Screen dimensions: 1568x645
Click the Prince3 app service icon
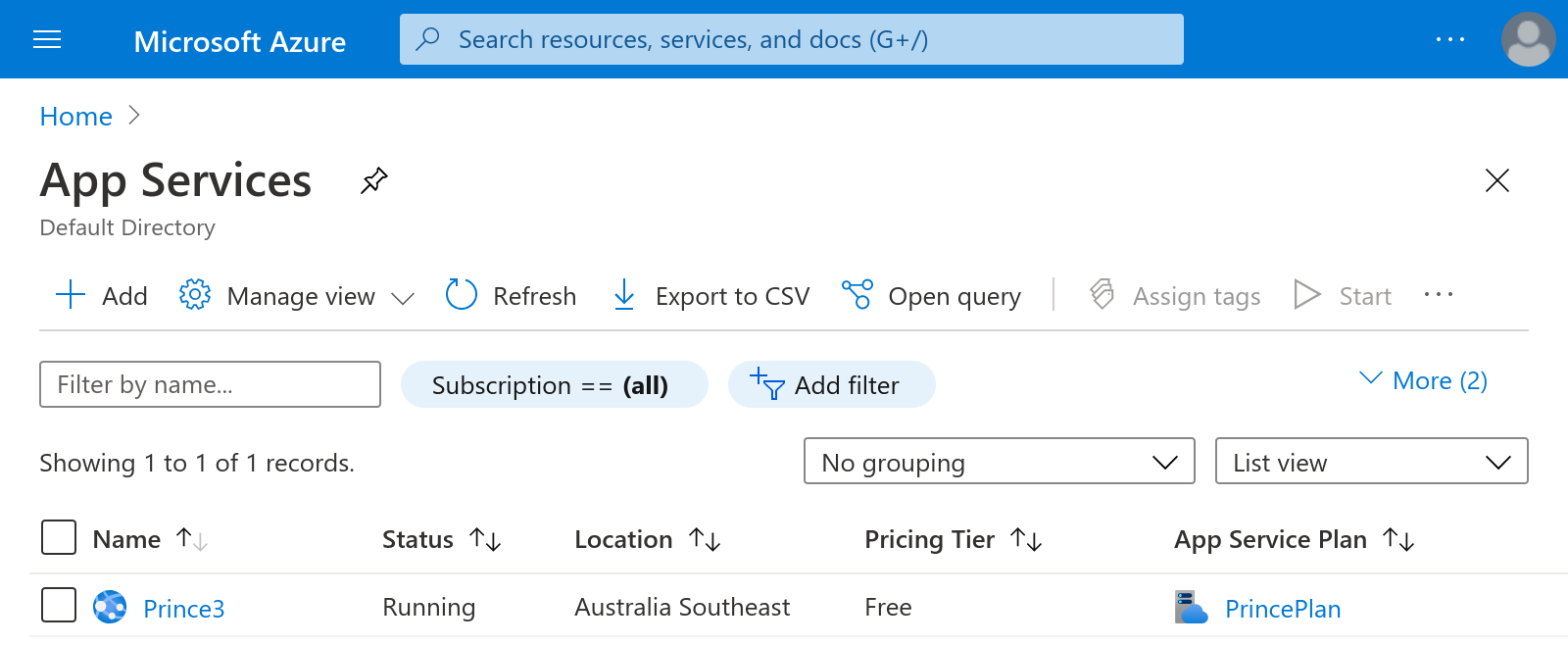110,607
